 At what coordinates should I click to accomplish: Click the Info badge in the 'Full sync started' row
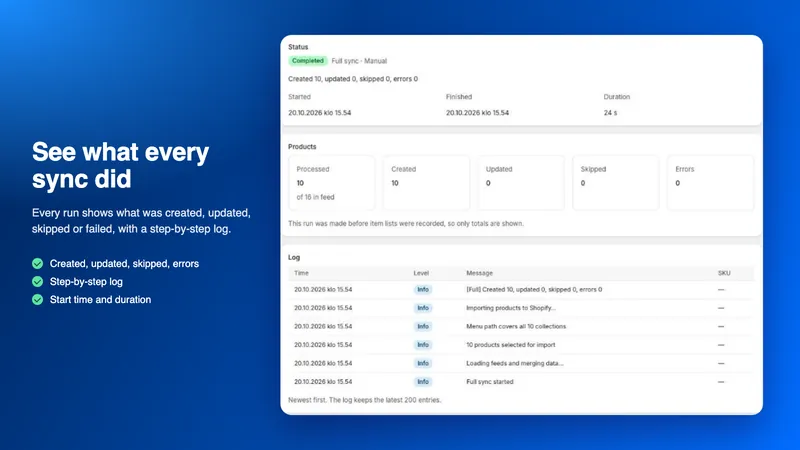(x=423, y=382)
